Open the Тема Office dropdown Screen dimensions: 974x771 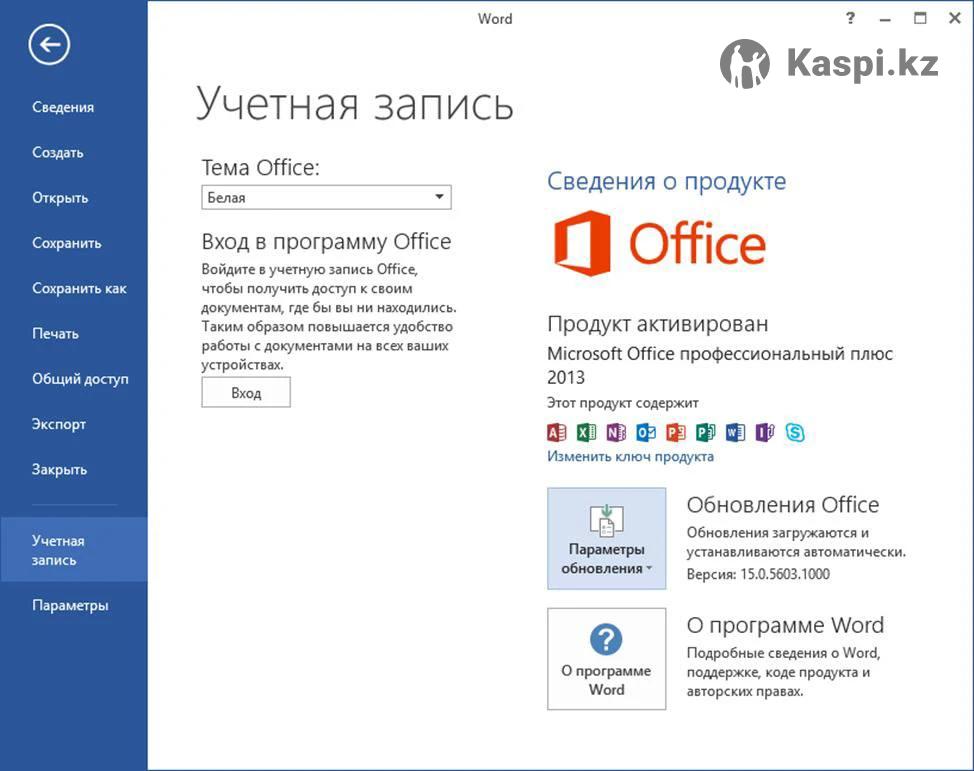tap(326, 198)
